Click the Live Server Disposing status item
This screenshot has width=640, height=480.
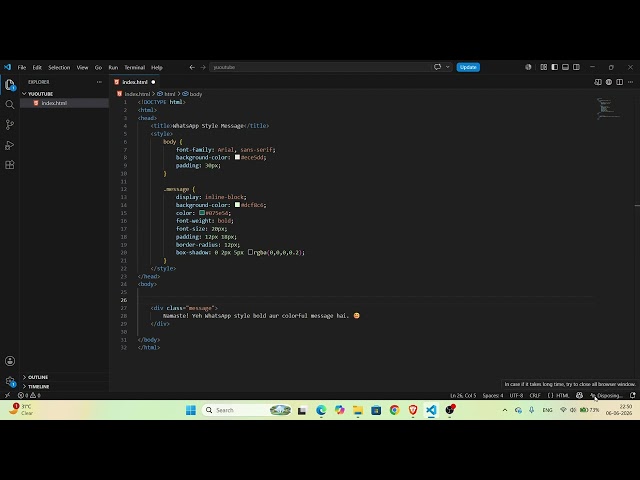[606, 395]
